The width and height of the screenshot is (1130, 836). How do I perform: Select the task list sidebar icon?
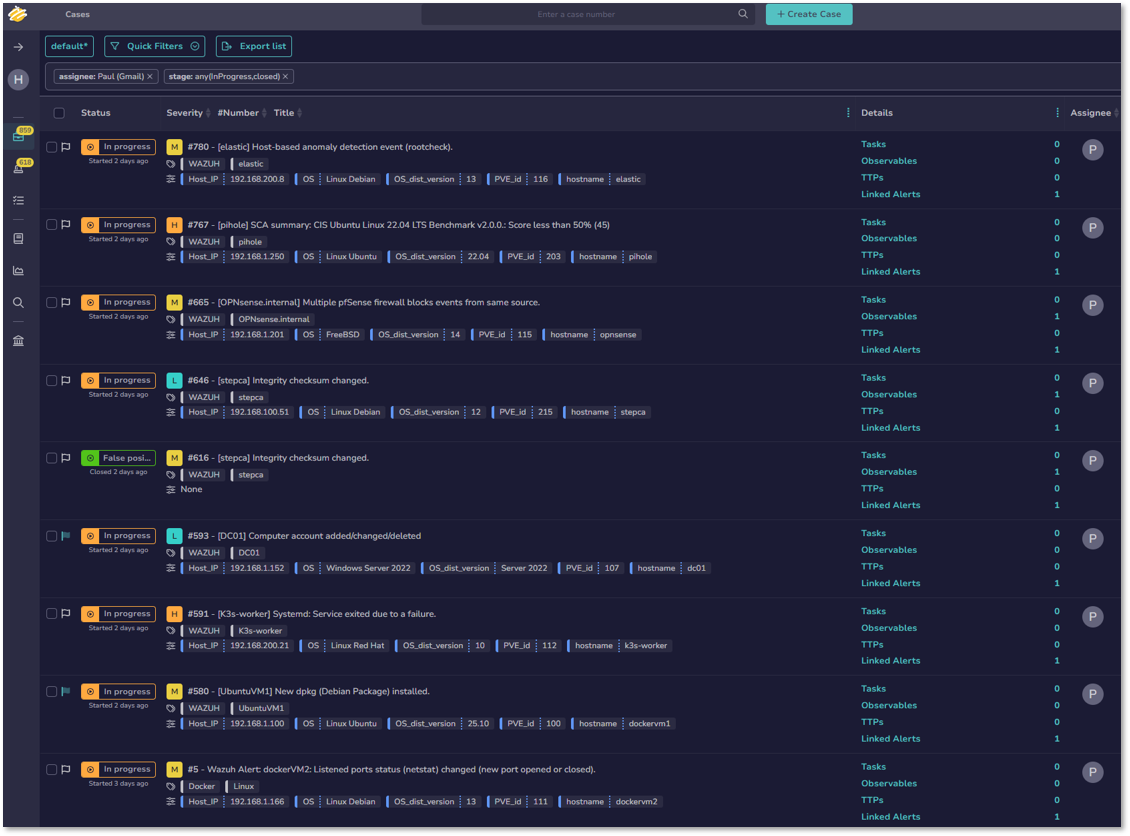[18, 200]
